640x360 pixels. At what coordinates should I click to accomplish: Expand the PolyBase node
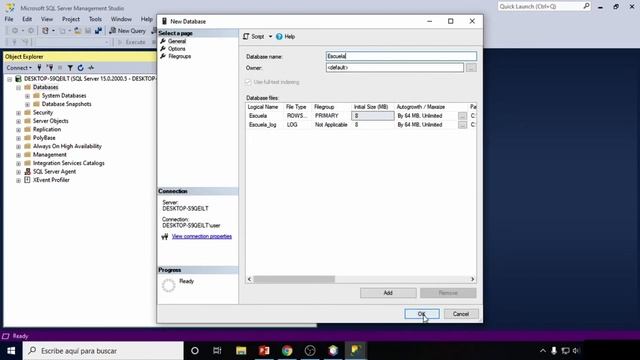click(18, 138)
